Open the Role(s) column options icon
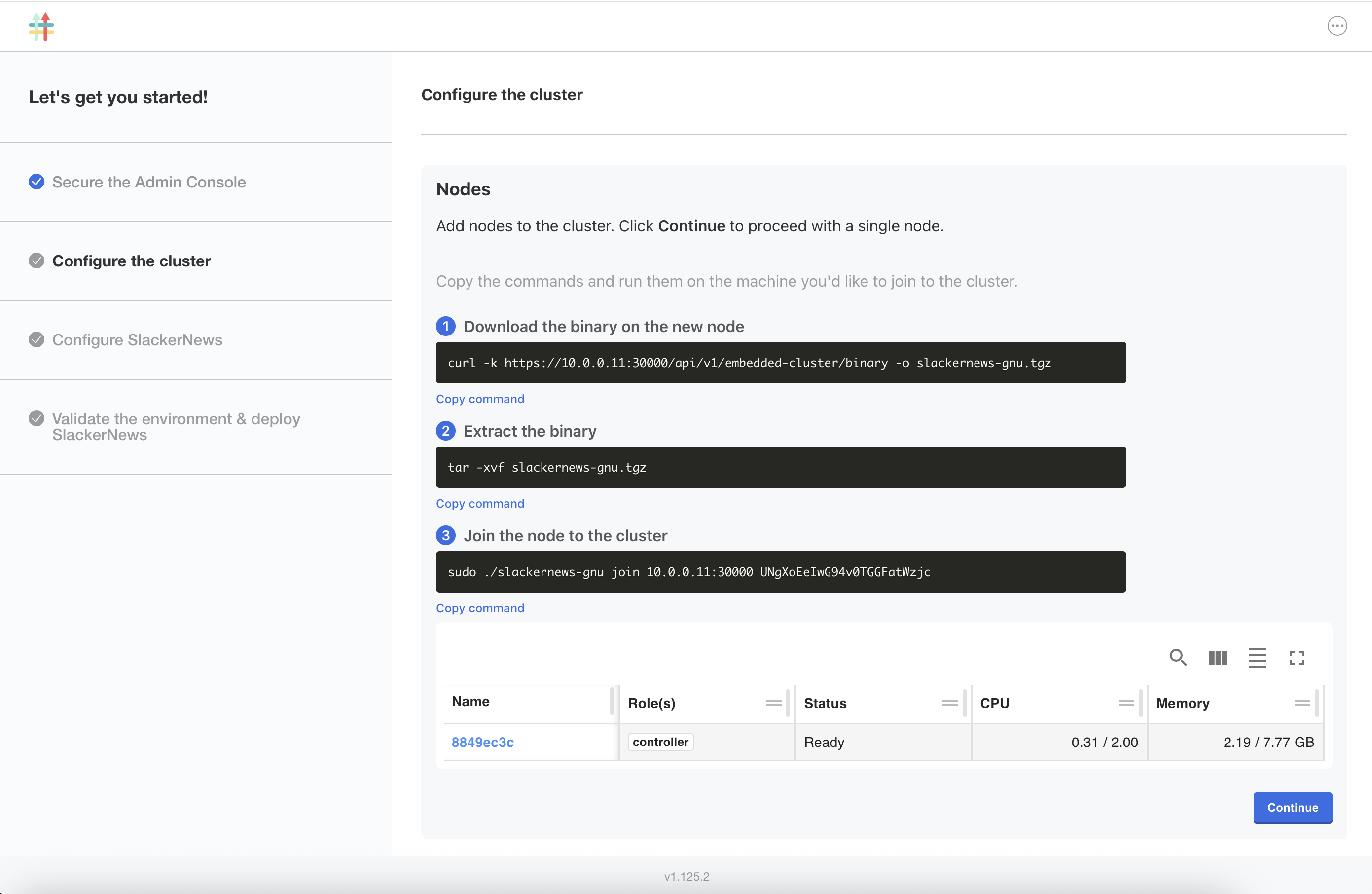This screenshot has height=894, width=1372. pyautogui.click(x=774, y=703)
